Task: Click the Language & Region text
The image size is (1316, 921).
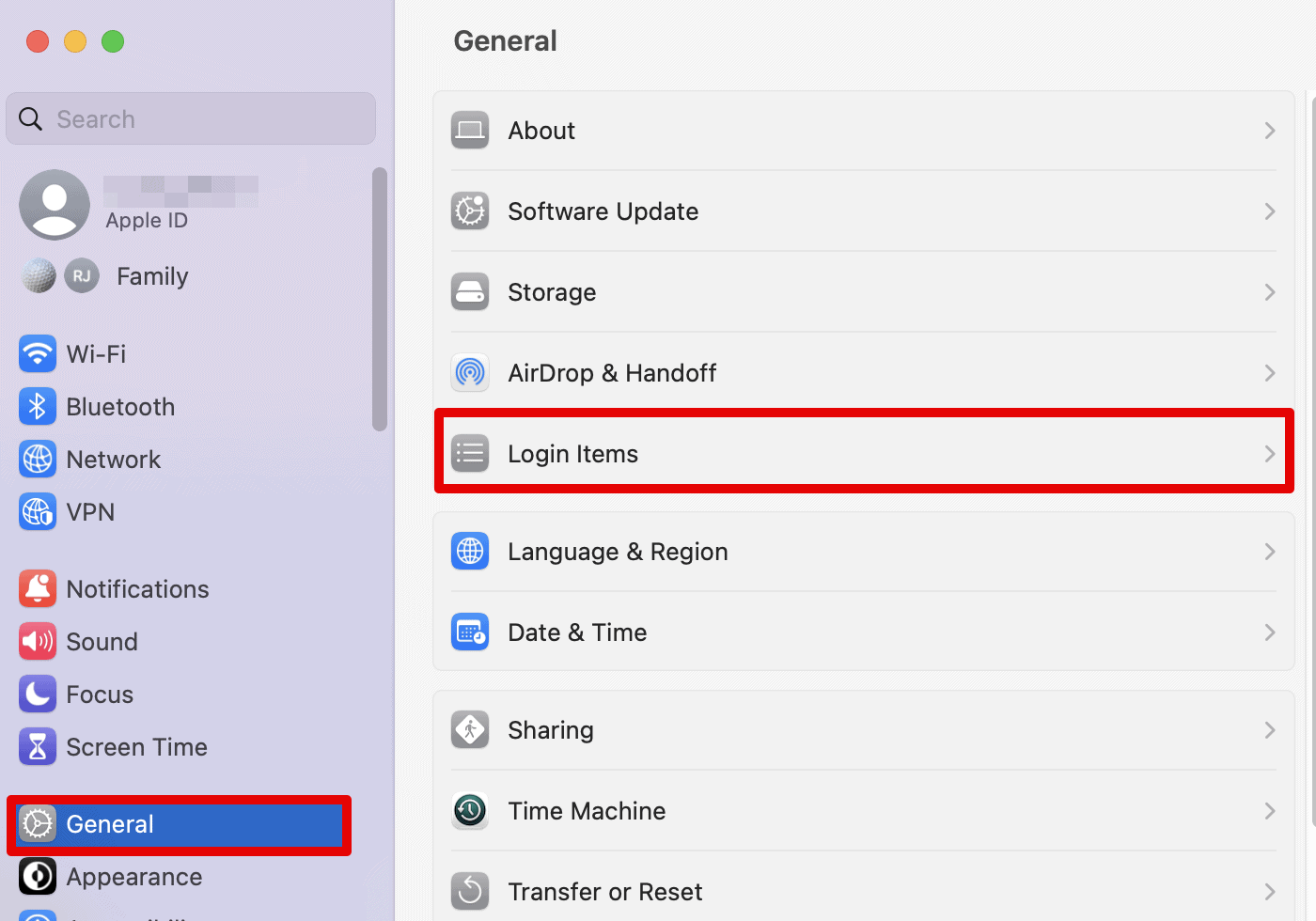Action: tap(618, 552)
